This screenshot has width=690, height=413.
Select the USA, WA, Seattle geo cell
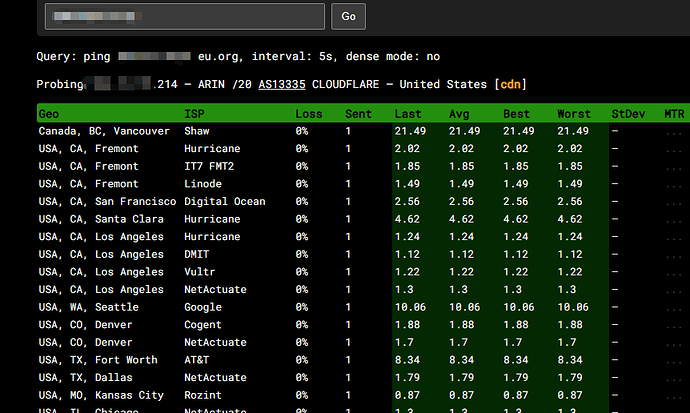click(88, 307)
